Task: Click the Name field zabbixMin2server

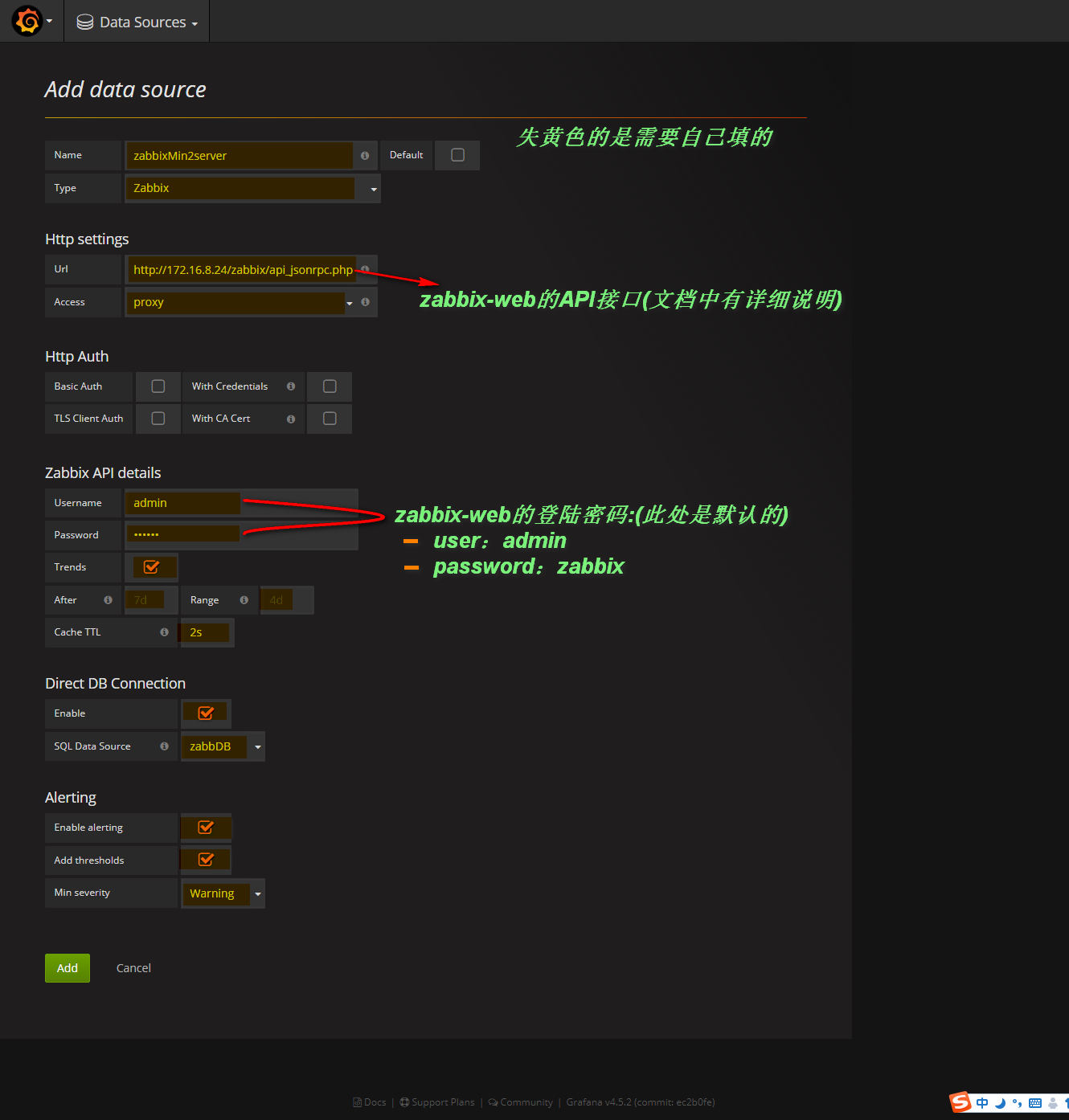Action: click(240, 156)
